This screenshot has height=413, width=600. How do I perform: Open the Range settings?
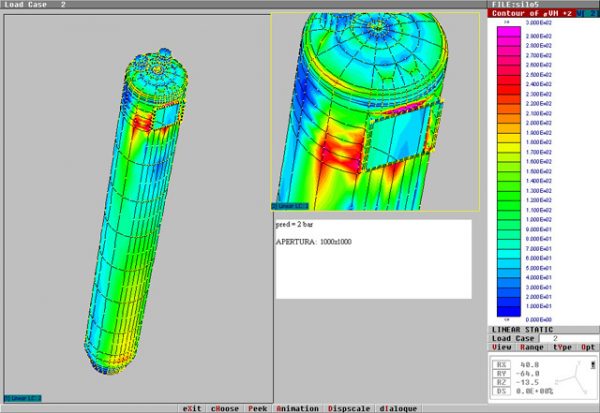pos(532,347)
